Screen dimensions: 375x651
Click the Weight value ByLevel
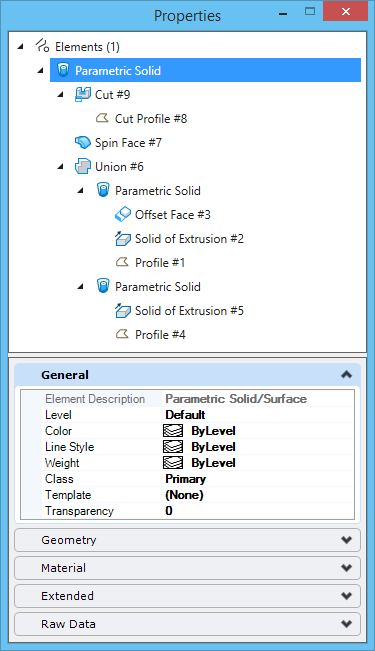click(x=213, y=463)
